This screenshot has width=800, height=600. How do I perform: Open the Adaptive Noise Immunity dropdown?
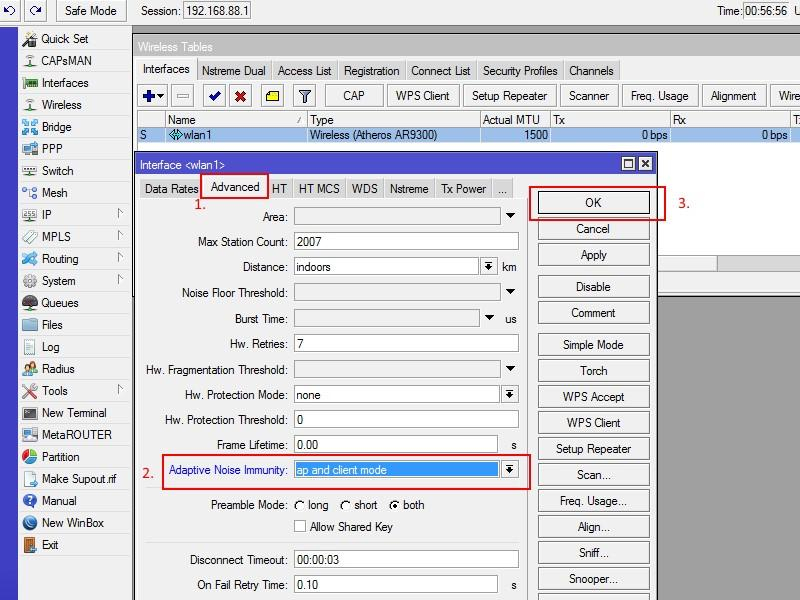(510, 469)
